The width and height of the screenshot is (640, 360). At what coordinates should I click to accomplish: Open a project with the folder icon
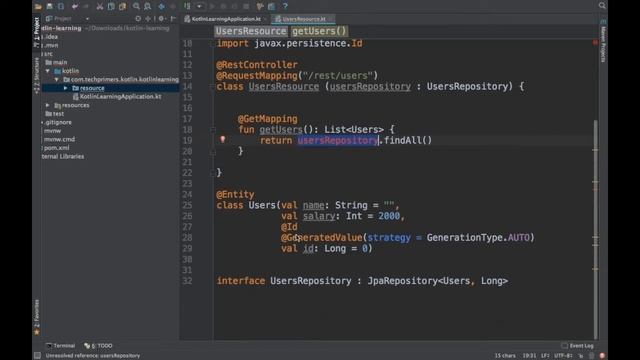38,6
